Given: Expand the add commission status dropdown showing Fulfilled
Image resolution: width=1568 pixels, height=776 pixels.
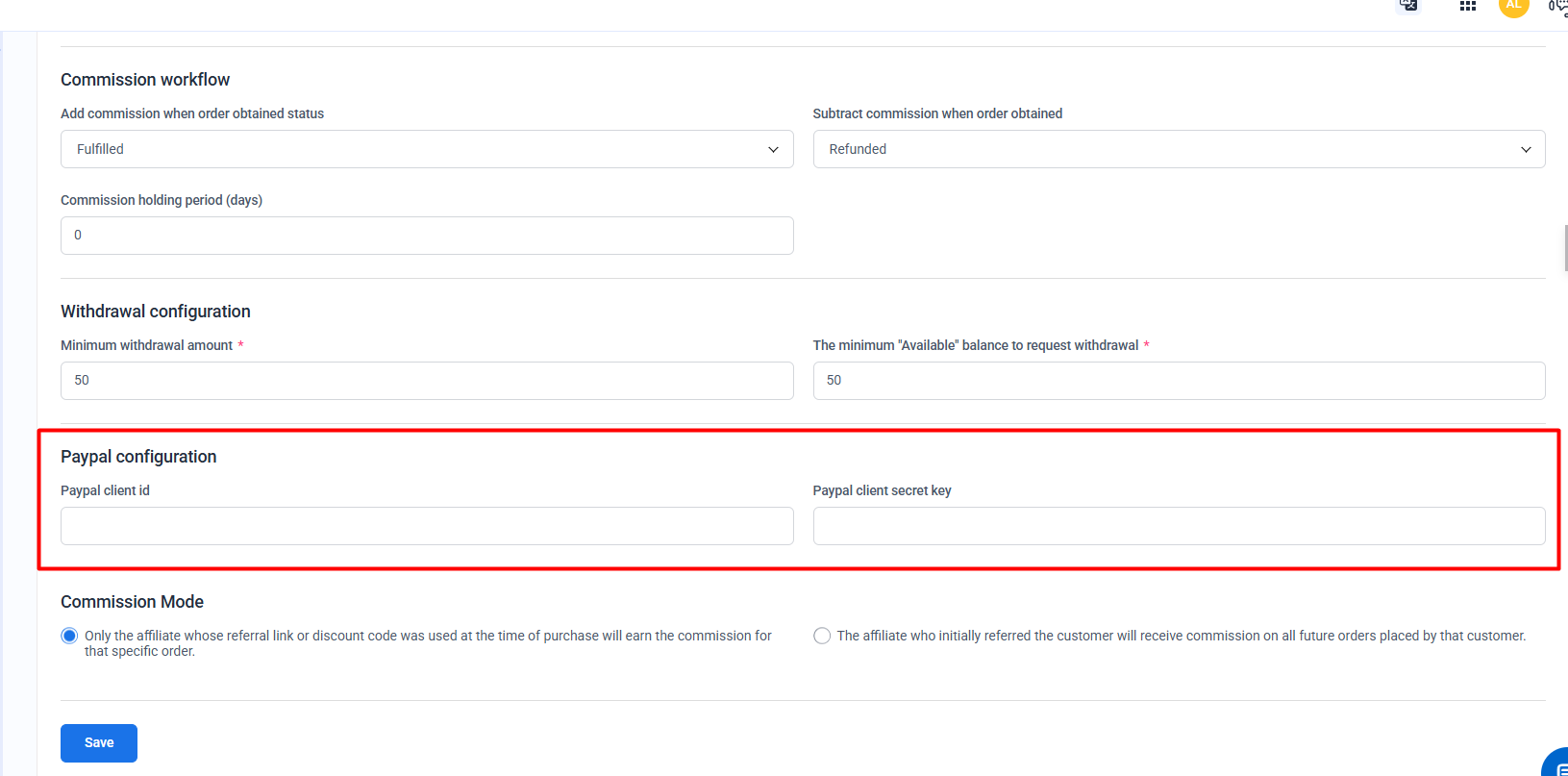Looking at the screenshot, I should [x=427, y=149].
